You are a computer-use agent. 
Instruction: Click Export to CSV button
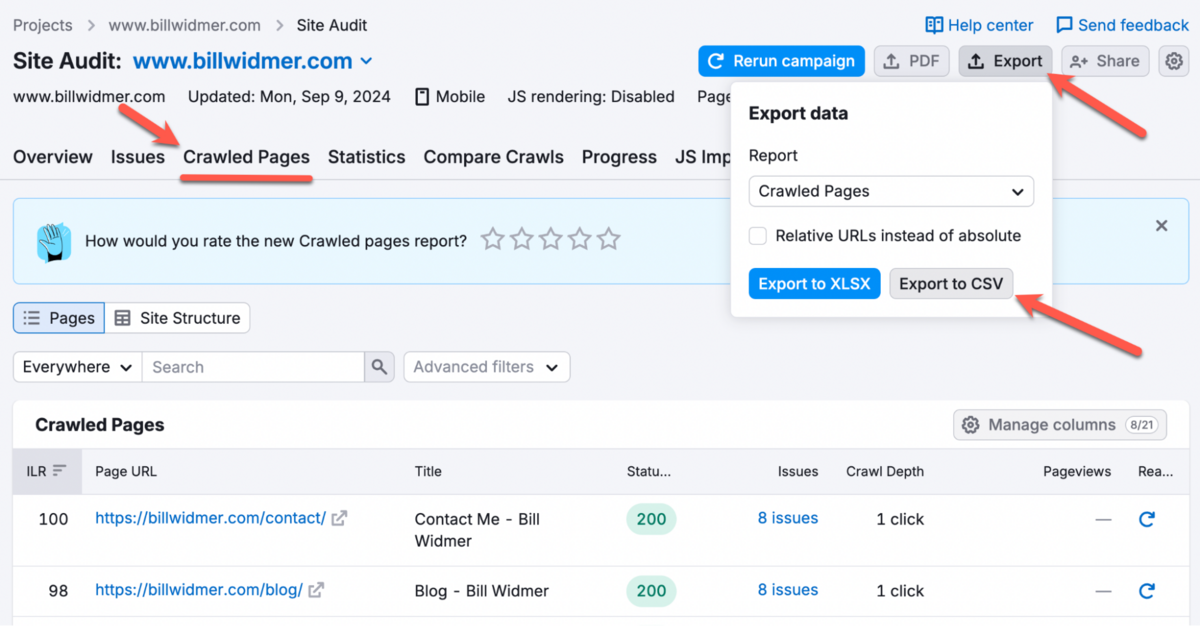951,284
